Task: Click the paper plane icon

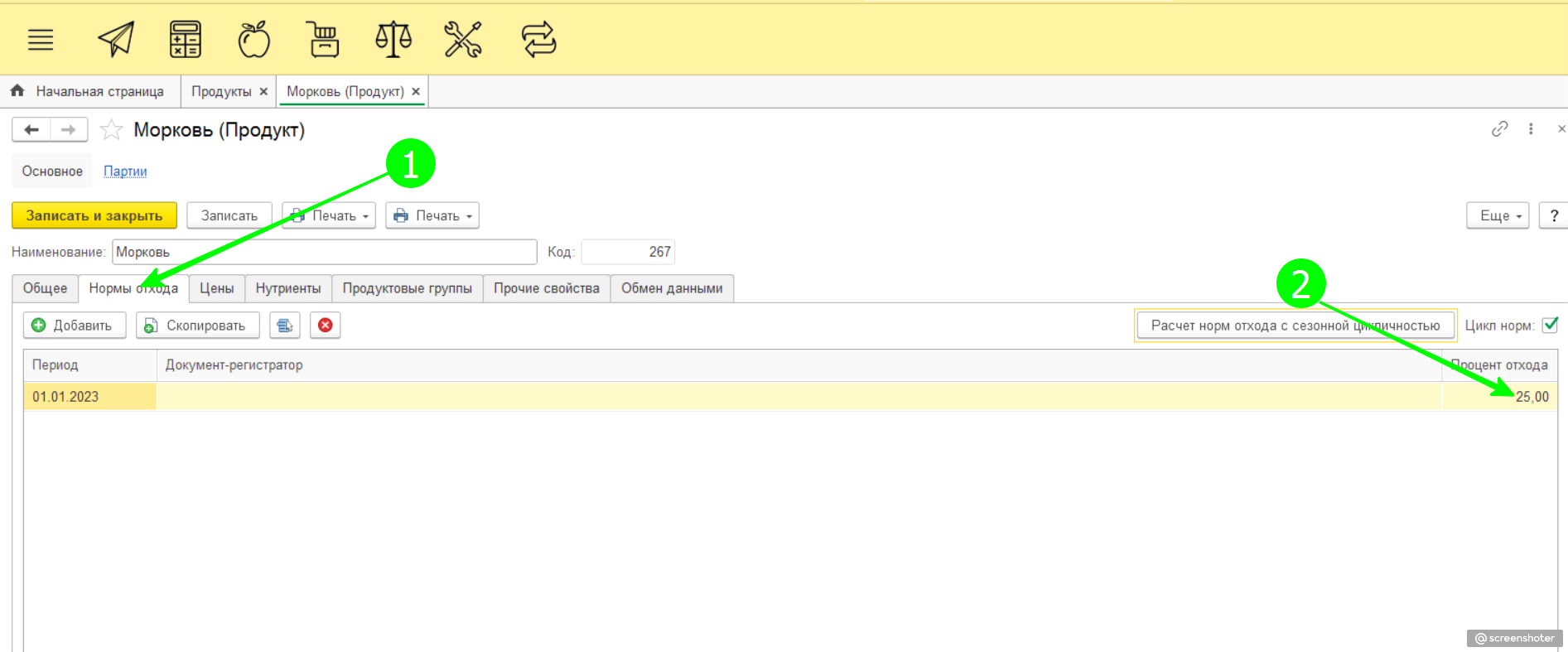Action: (116, 39)
